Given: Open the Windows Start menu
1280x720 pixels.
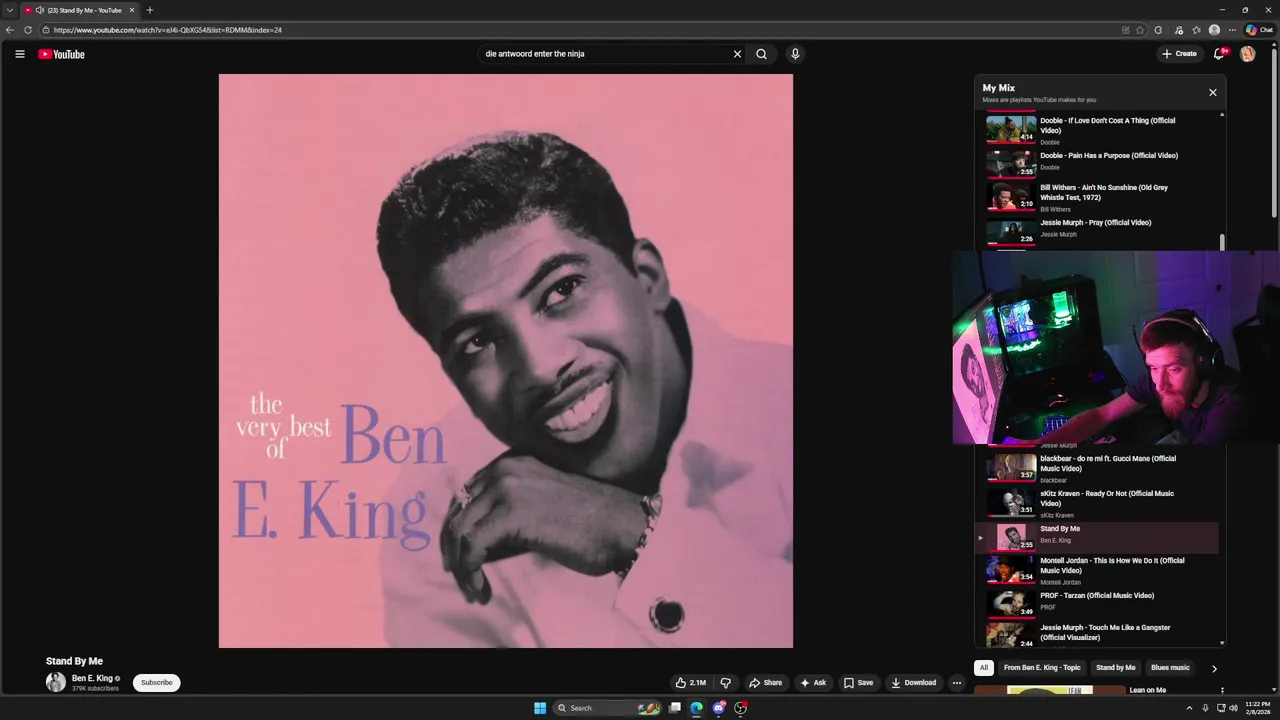Looking at the screenshot, I should pyautogui.click(x=540, y=708).
